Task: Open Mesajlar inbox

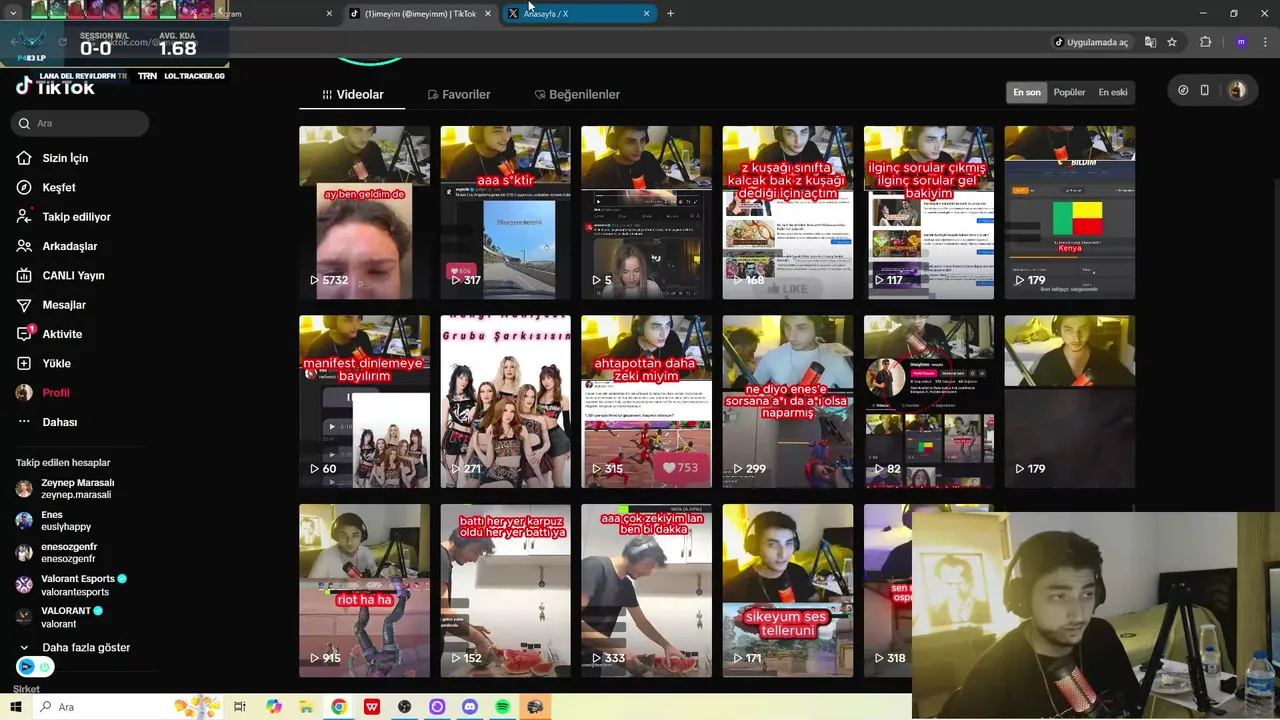Action: [x=64, y=305]
